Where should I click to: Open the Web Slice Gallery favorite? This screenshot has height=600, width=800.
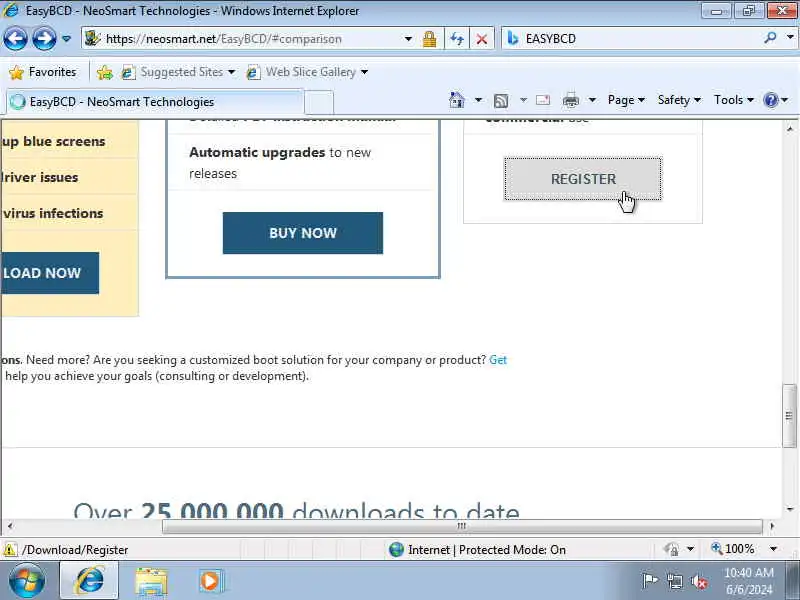coord(302,72)
